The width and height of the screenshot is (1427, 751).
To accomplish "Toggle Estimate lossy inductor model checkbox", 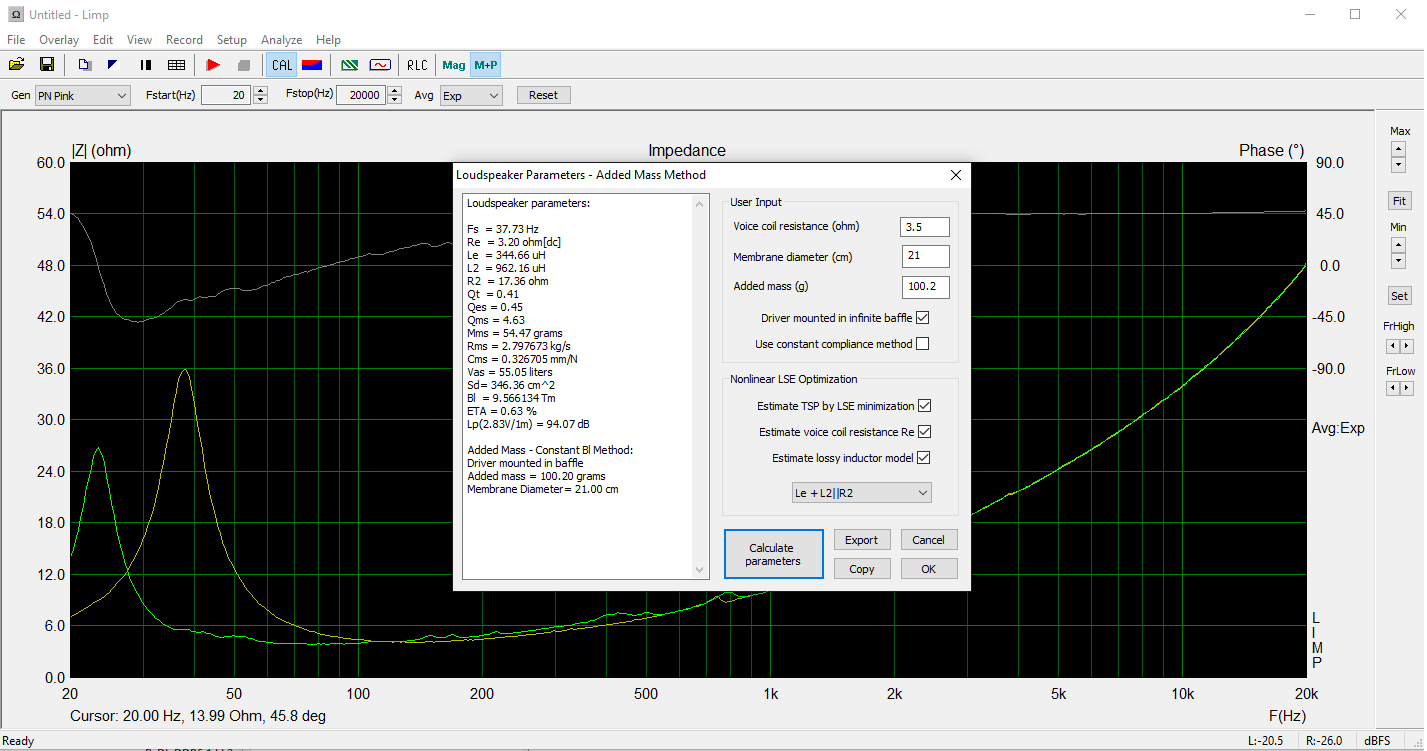I will pyautogui.click(x=924, y=458).
